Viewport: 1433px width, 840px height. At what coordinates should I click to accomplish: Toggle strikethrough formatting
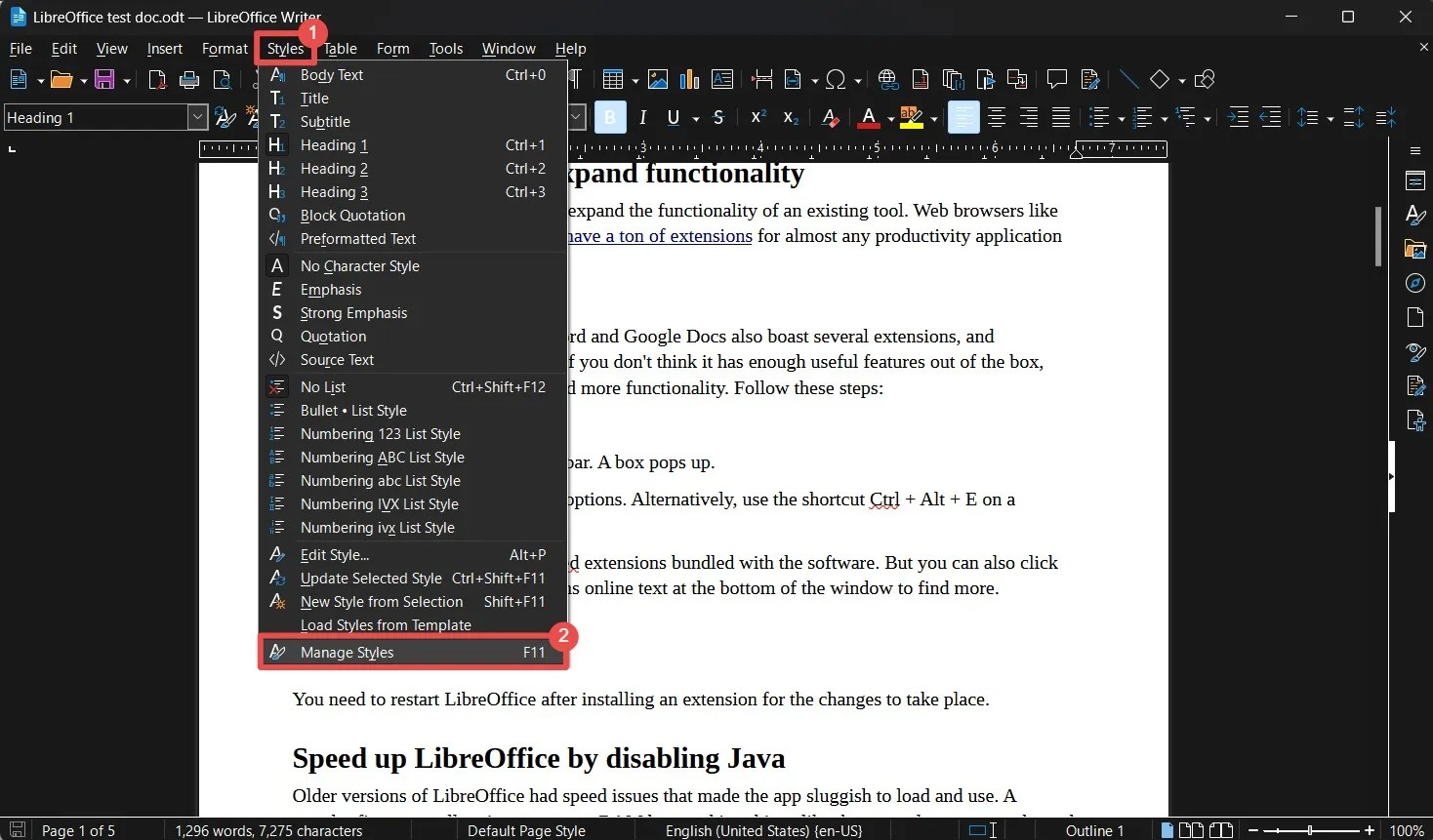719,117
